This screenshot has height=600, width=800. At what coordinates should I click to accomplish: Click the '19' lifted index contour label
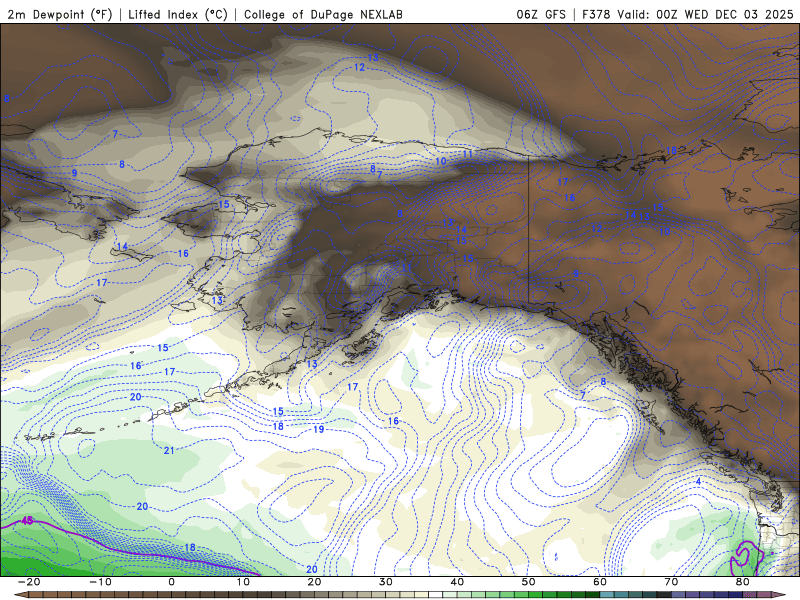(319, 429)
